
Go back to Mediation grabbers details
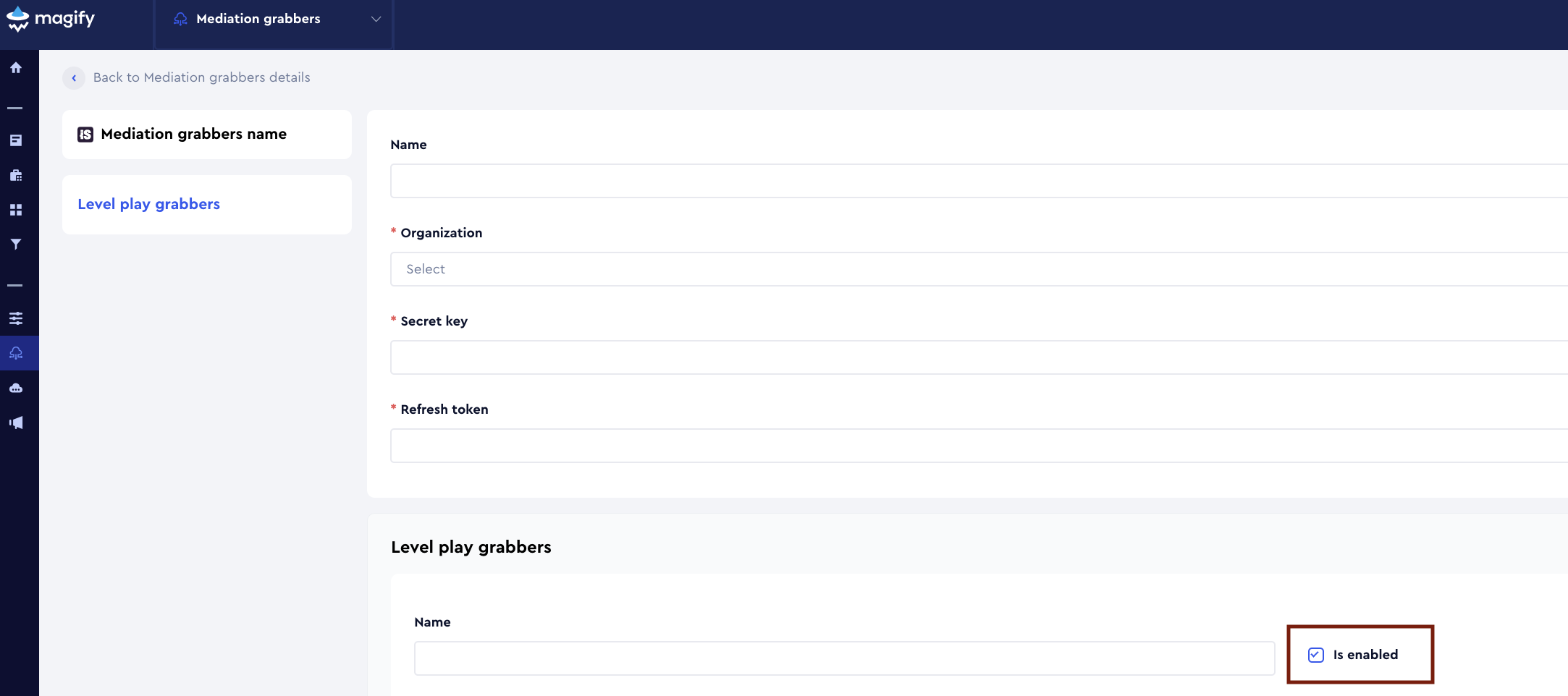[201, 77]
